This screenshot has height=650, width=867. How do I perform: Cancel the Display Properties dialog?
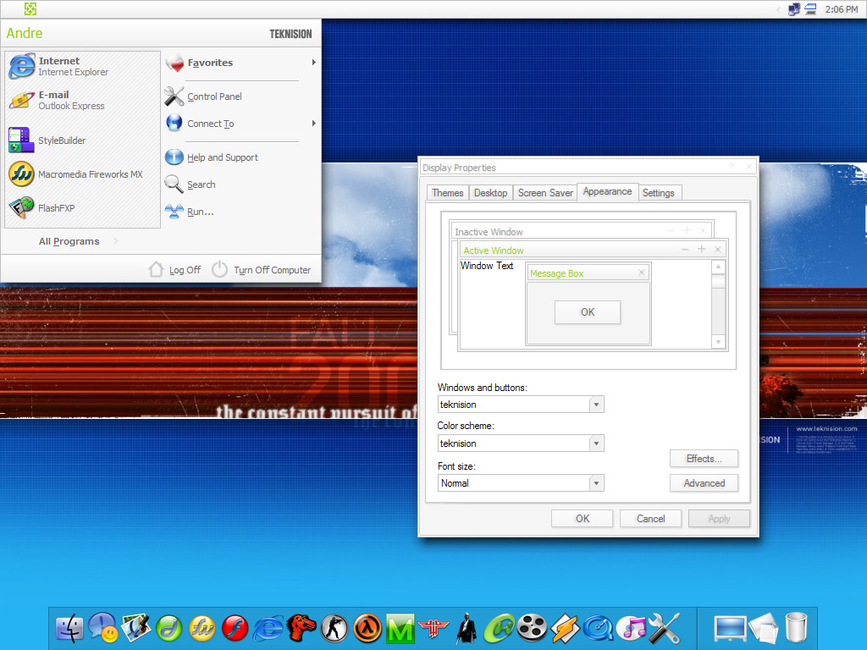(650, 518)
